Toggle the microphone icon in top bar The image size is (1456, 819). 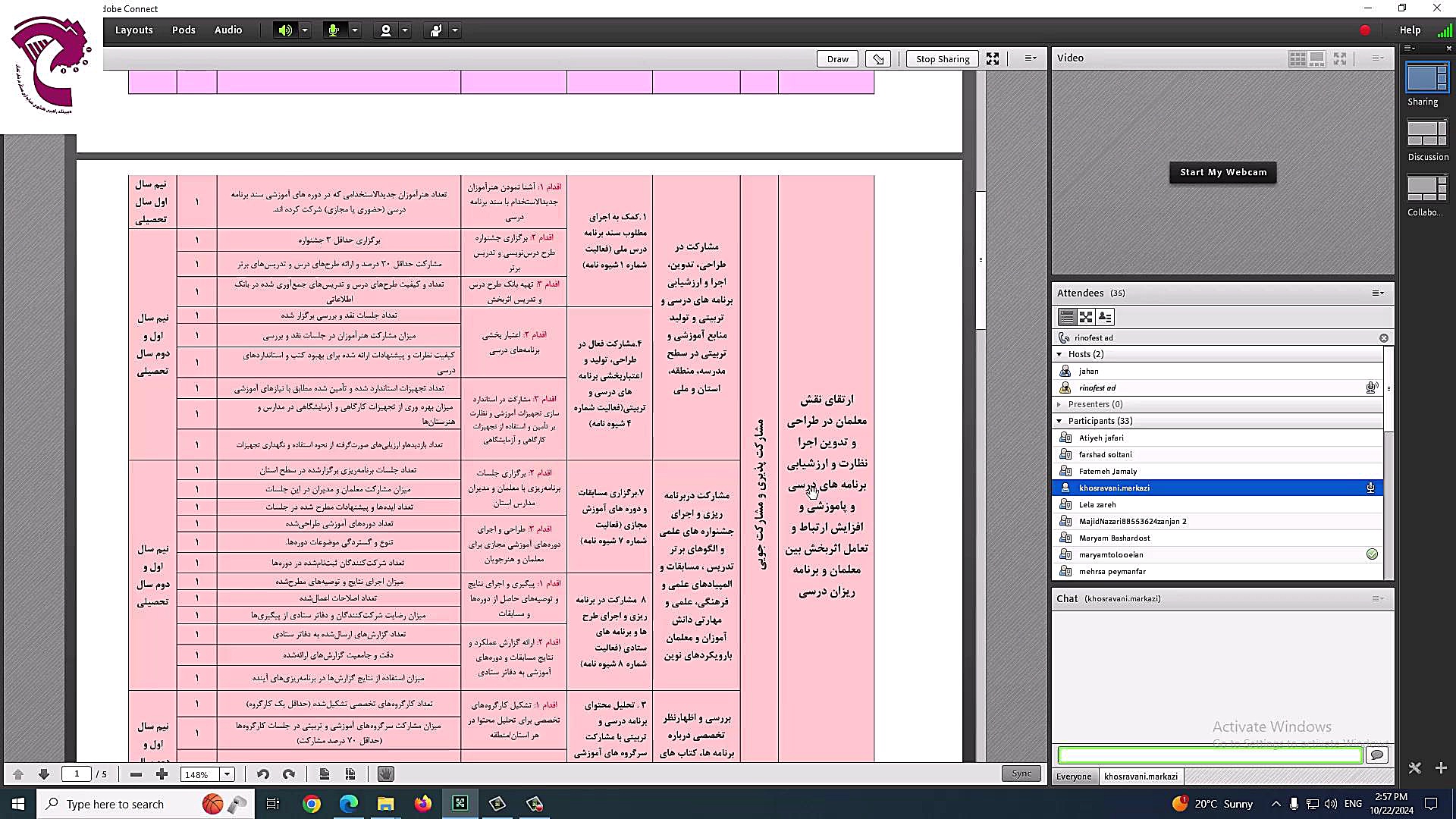click(x=333, y=30)
